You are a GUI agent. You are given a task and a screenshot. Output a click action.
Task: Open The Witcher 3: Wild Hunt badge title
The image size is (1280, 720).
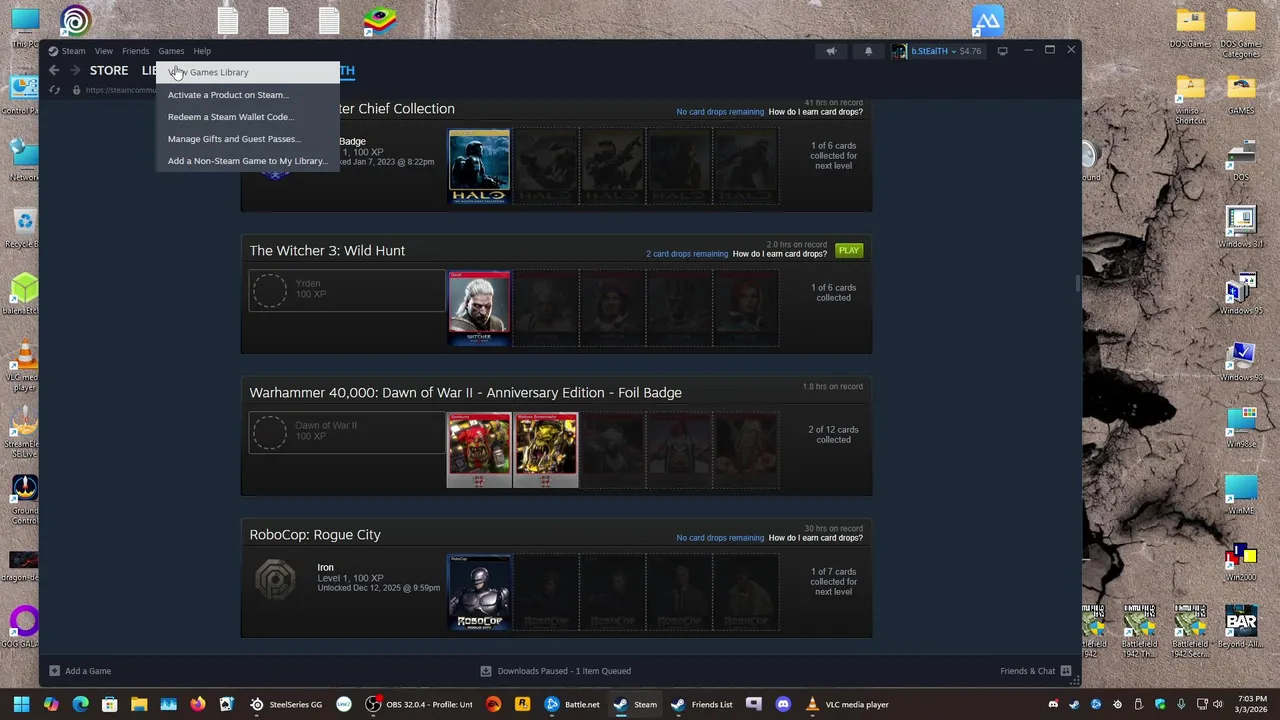(327, 251)
